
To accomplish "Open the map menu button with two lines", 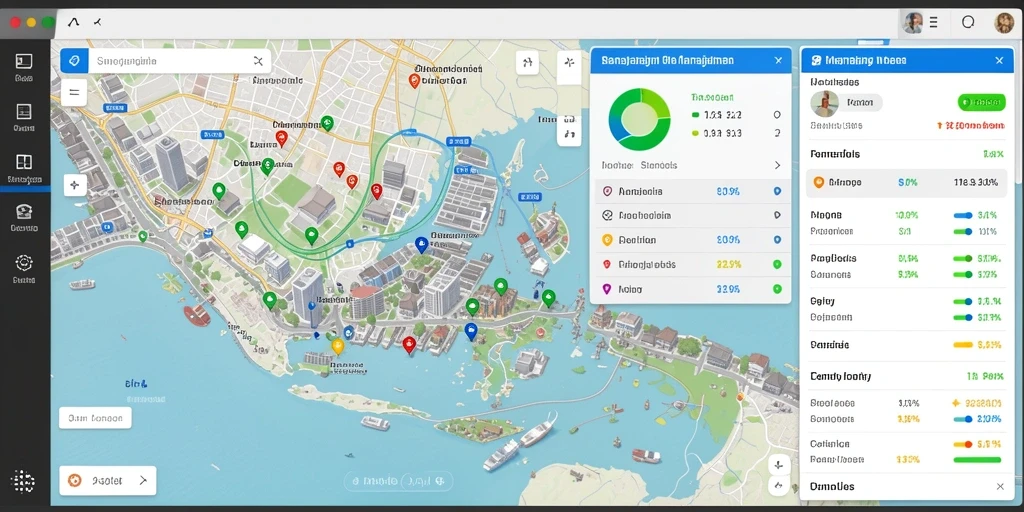I will pyautogui.click(x=74, y=93).
